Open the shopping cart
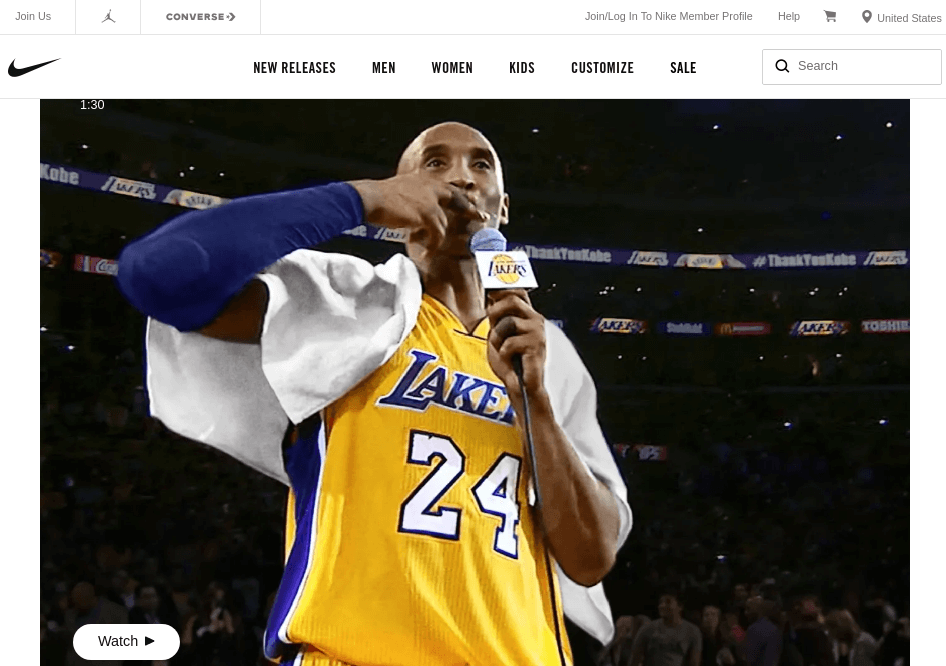This screenshot has width=946, height=666. click(830, 16)
